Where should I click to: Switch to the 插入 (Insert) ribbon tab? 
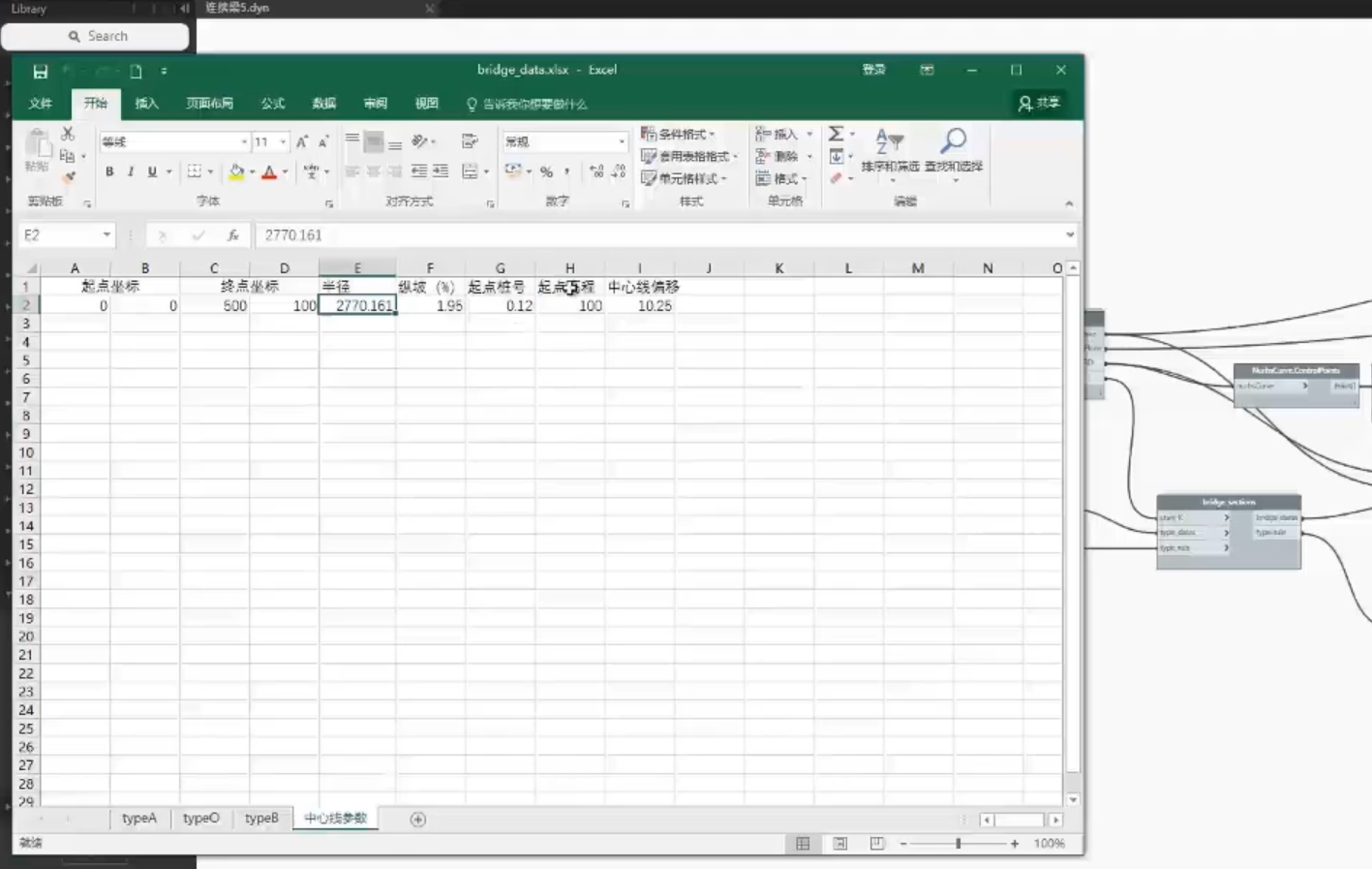[147, 104]
